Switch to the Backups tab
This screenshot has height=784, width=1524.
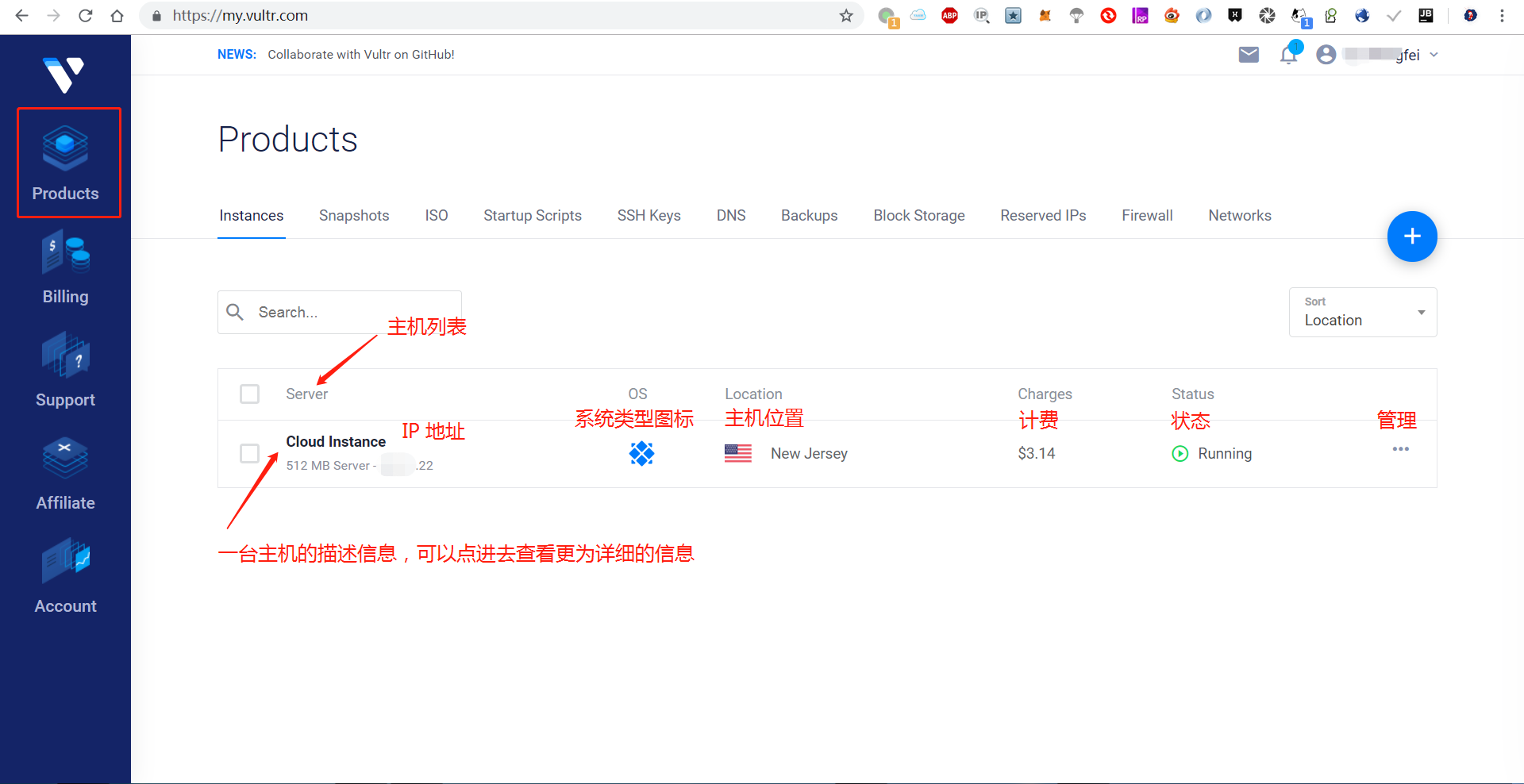pyautogui.click(x=810, y=216)
